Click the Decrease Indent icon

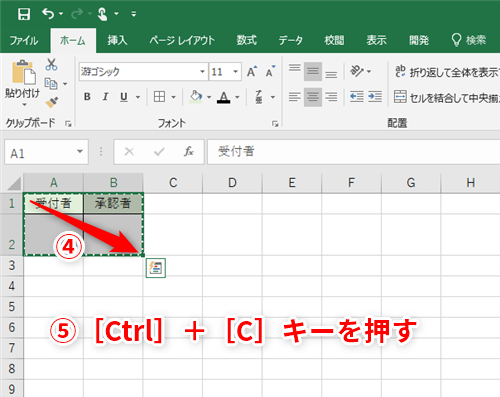click(356, 97)
